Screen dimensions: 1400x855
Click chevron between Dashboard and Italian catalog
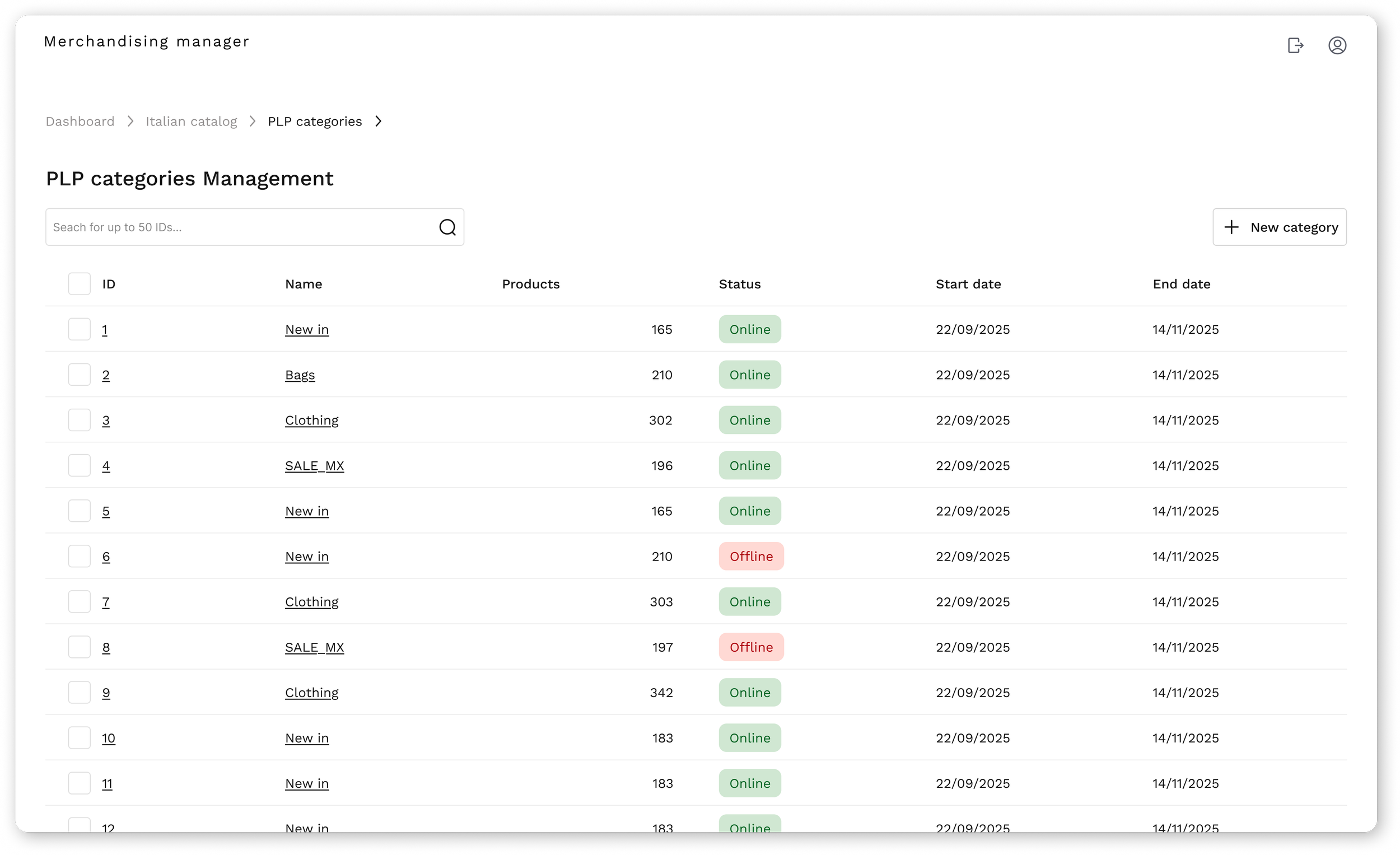[130, 122]
